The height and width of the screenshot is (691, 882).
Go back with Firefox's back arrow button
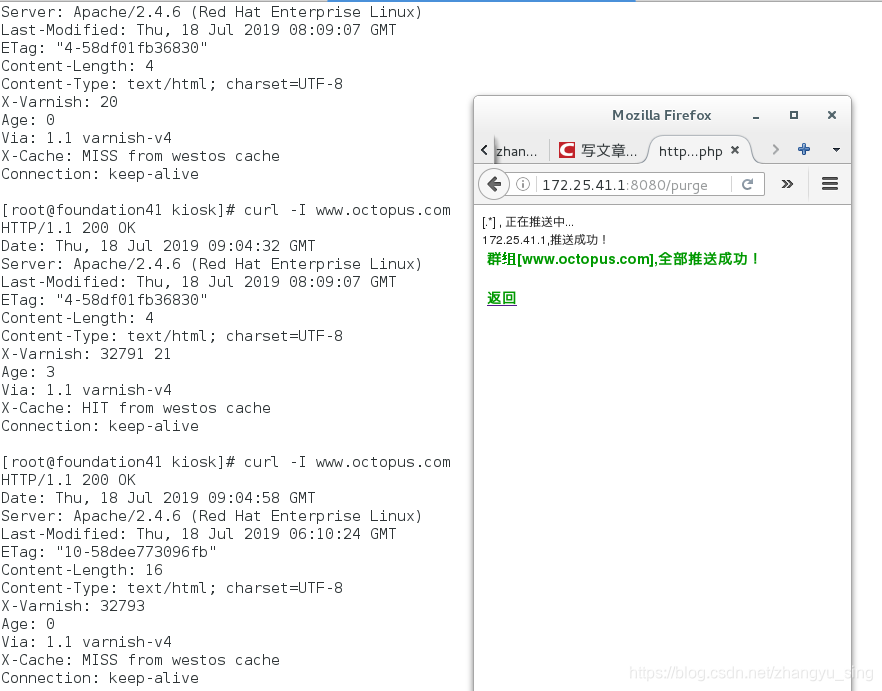click(x=494, y=184)
